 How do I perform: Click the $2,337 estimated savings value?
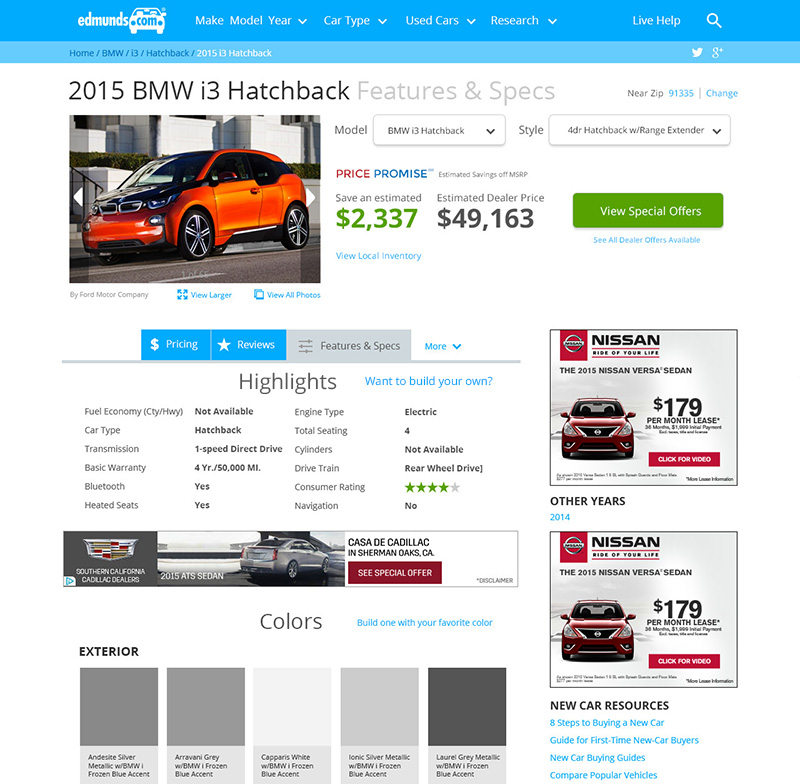click(x=377, y=219)
